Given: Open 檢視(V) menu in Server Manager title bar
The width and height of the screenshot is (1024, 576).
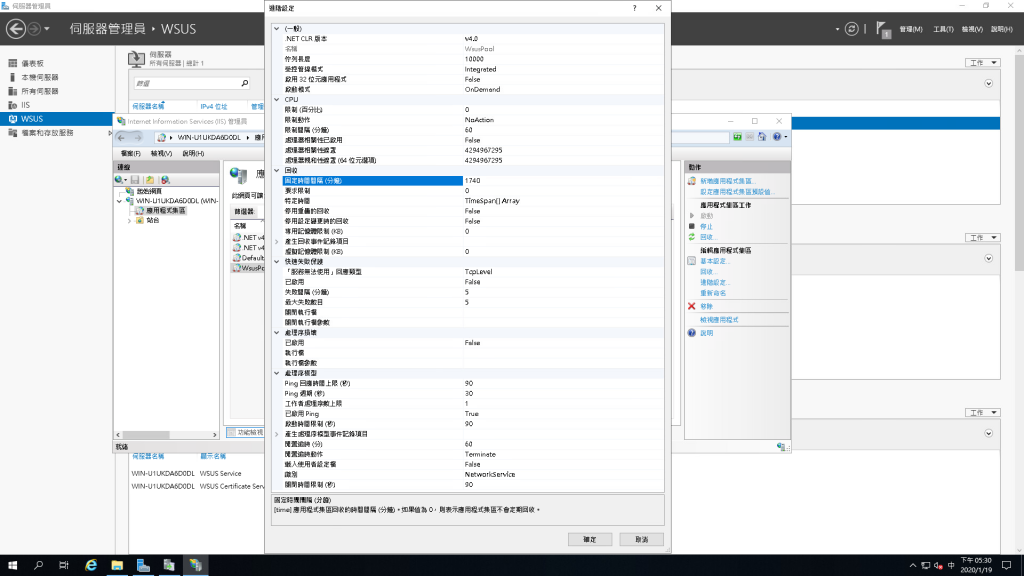Looking at the screenshot, I should click(x=972, y=29).
